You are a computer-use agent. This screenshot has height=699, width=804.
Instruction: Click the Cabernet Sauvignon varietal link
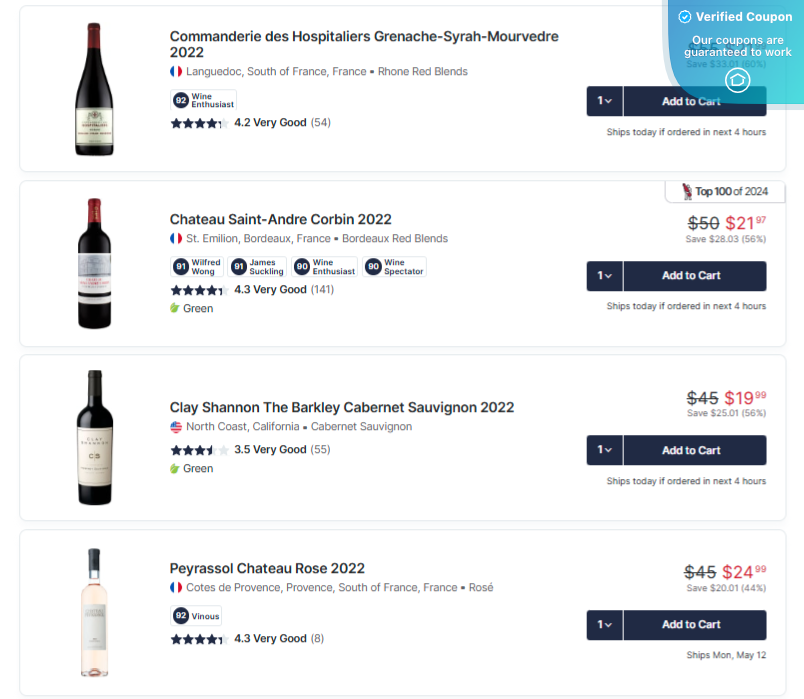[361, 426]
